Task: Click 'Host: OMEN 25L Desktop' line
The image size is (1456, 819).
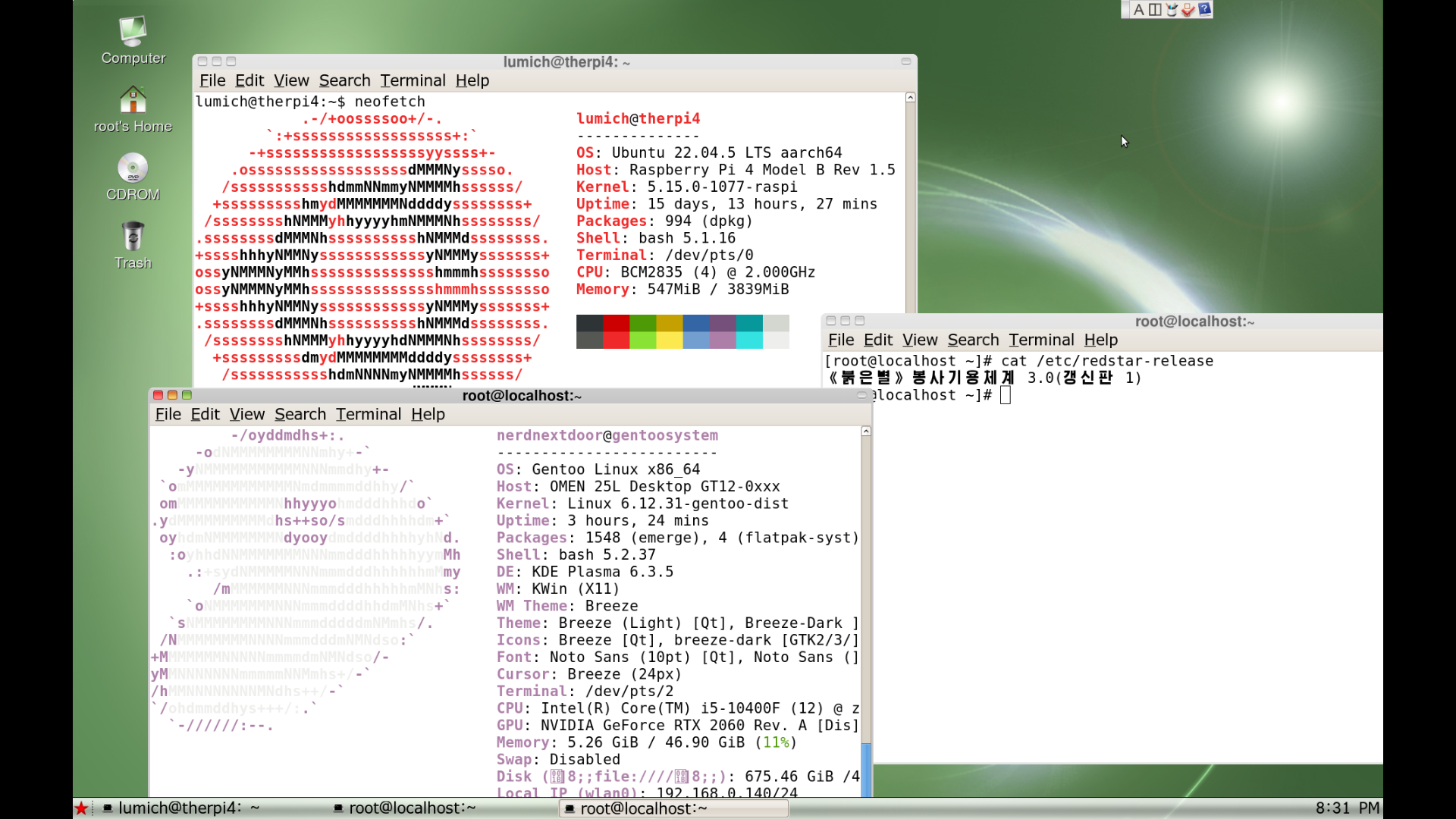Action: 639,487
